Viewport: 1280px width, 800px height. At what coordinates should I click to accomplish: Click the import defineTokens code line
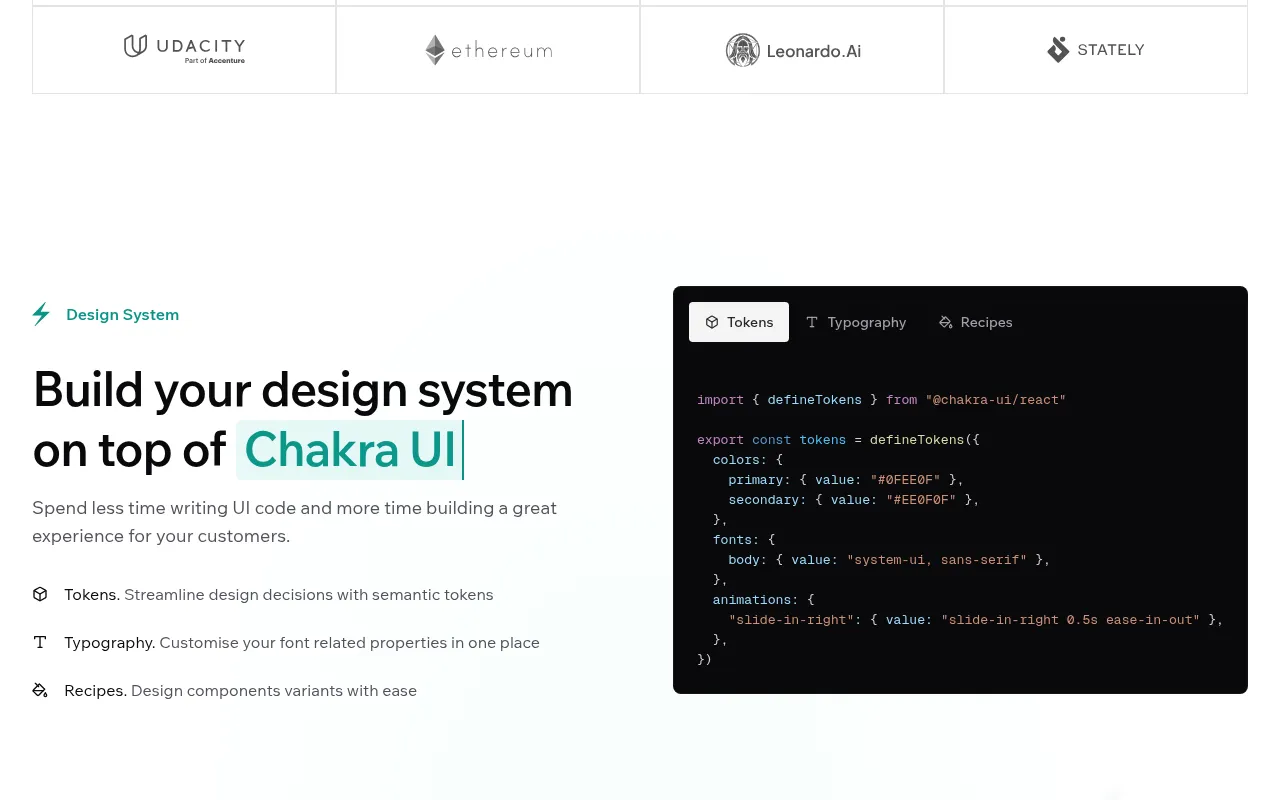pos(882,400)
